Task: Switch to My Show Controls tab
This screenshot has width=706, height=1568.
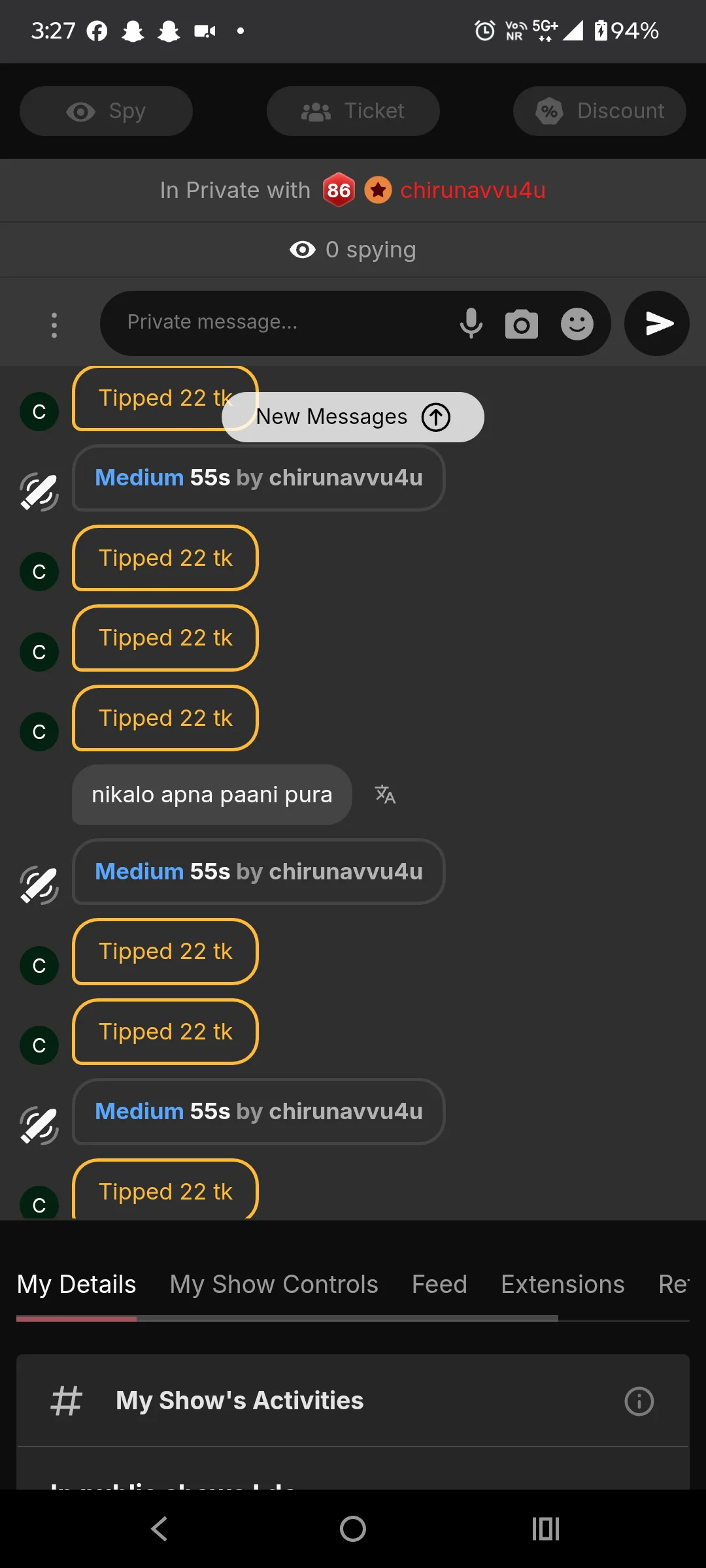Action: 274,1284
